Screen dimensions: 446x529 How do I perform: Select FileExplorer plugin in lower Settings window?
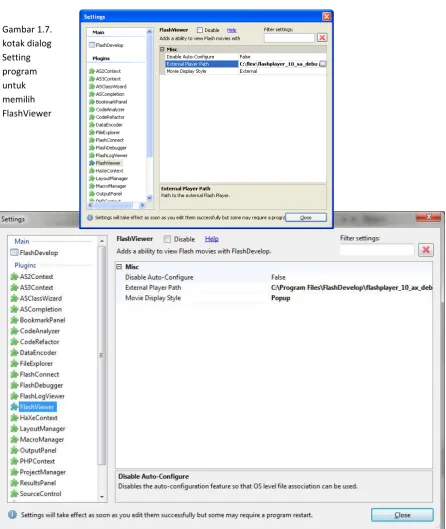click(x=32, y=363)
